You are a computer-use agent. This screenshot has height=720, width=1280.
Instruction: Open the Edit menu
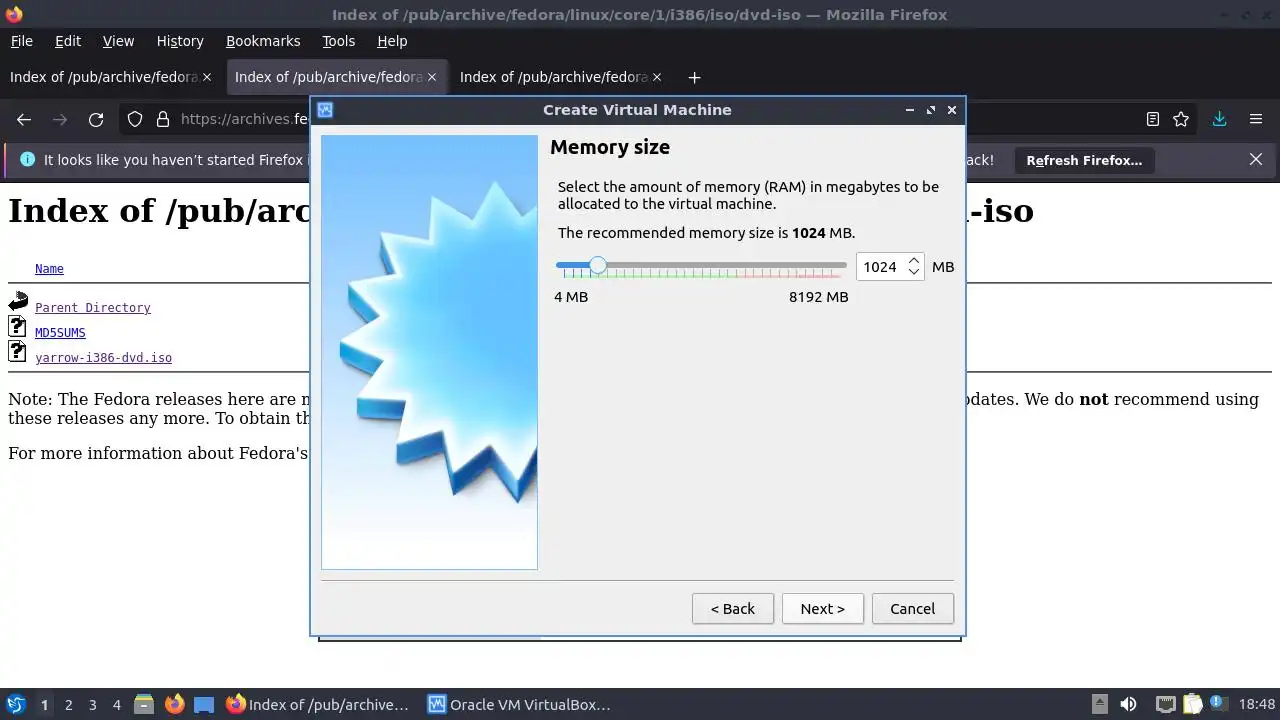pos(68,41)
